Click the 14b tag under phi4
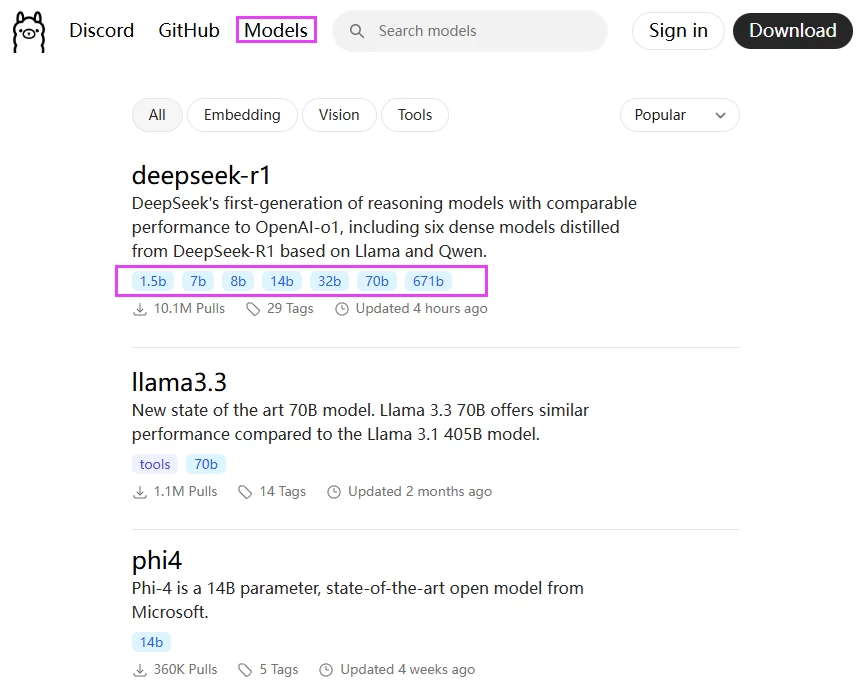862x694 pixels. (151, 642)
